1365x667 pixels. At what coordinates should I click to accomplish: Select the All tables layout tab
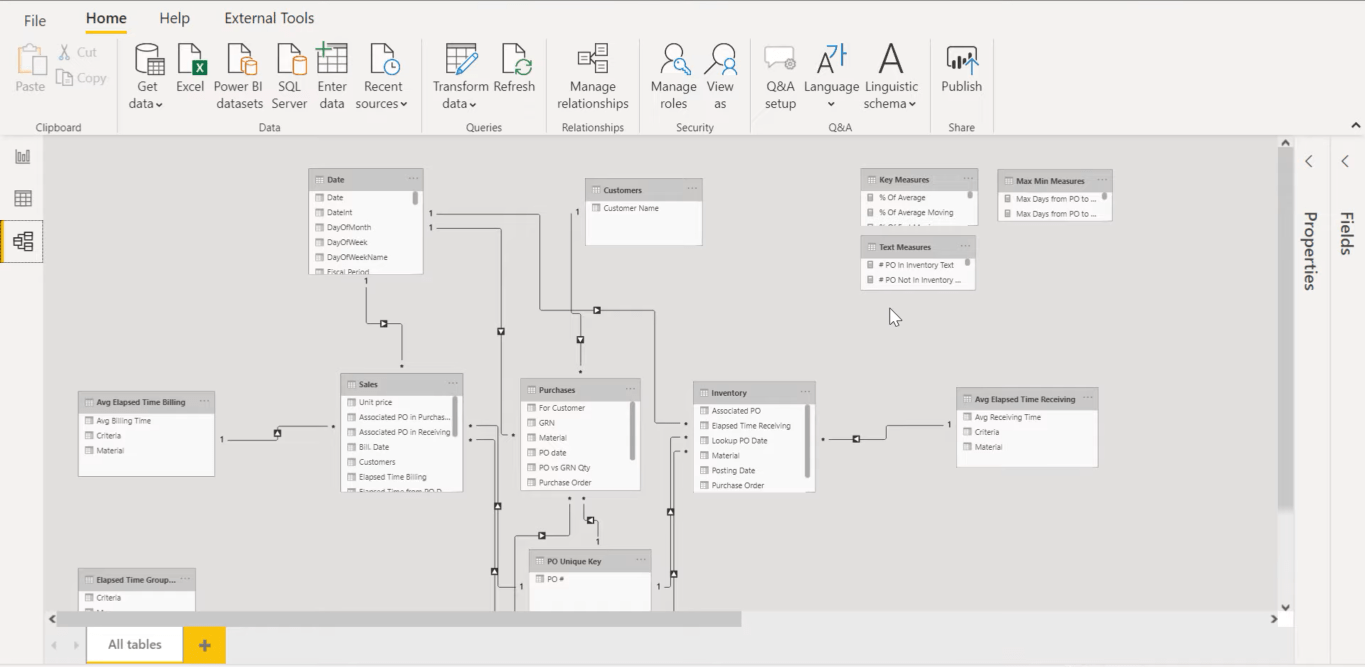pos(135,644)
